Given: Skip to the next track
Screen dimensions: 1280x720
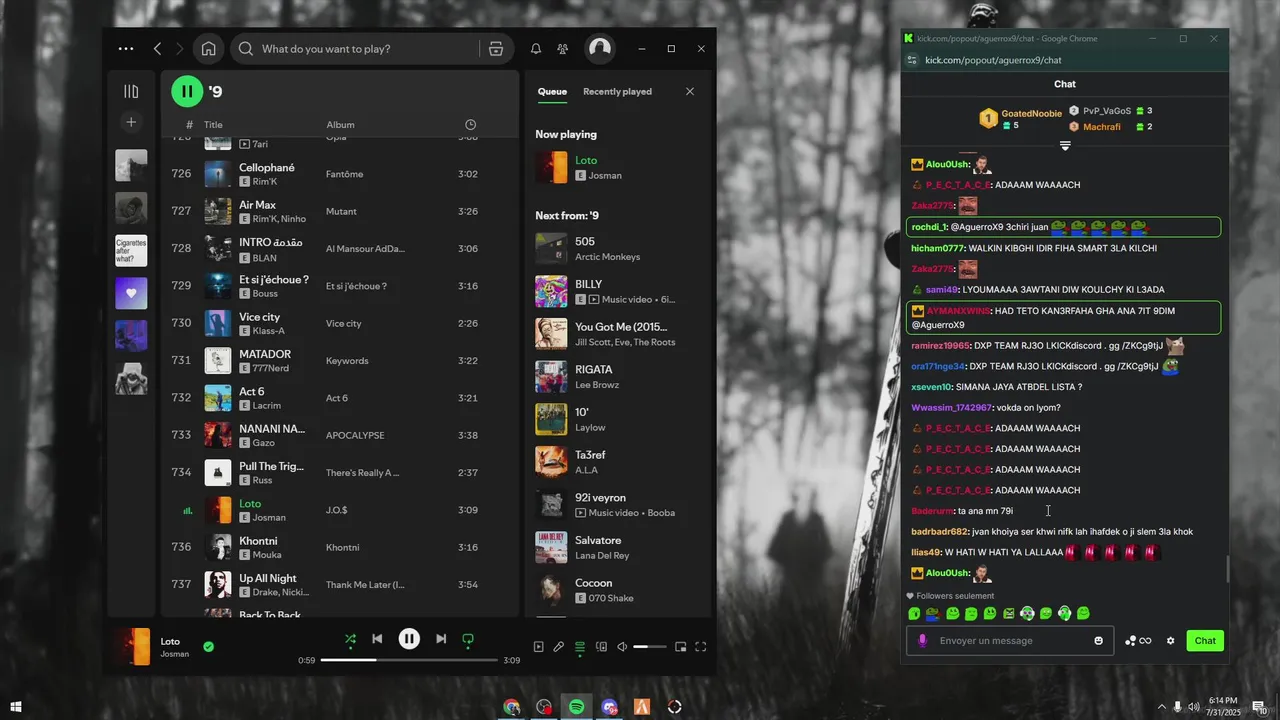Looking at the screenshot, I should (x=441, y=639).
